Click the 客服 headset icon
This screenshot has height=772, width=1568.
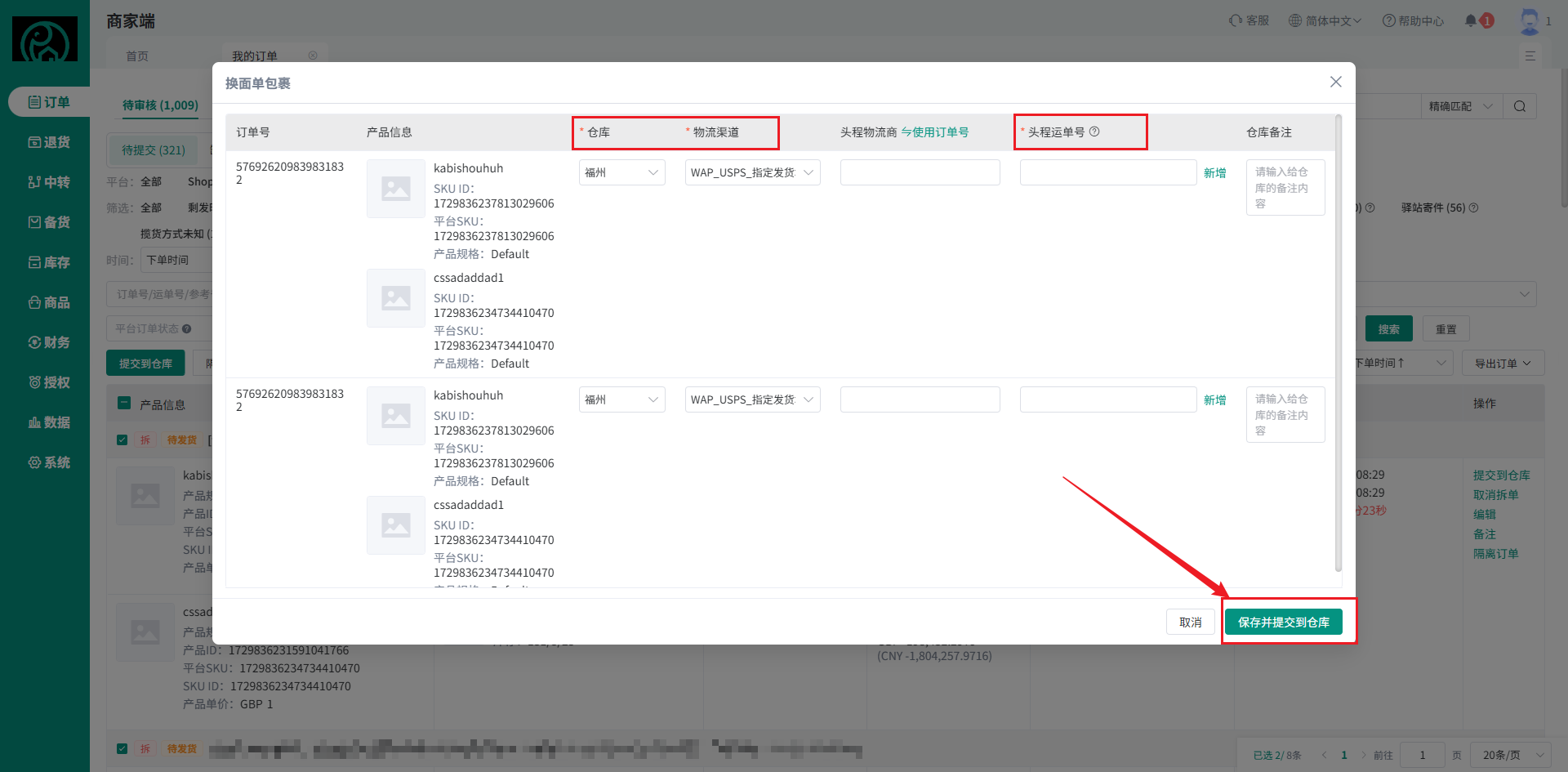1236,20
